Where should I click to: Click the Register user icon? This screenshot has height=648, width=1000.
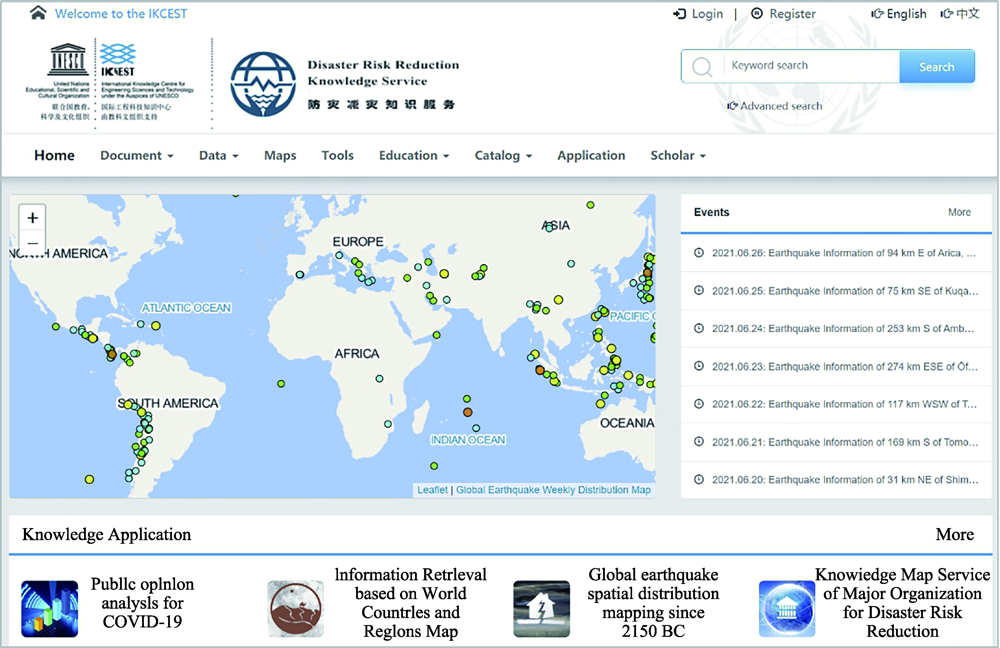click(x=757, y=13)
